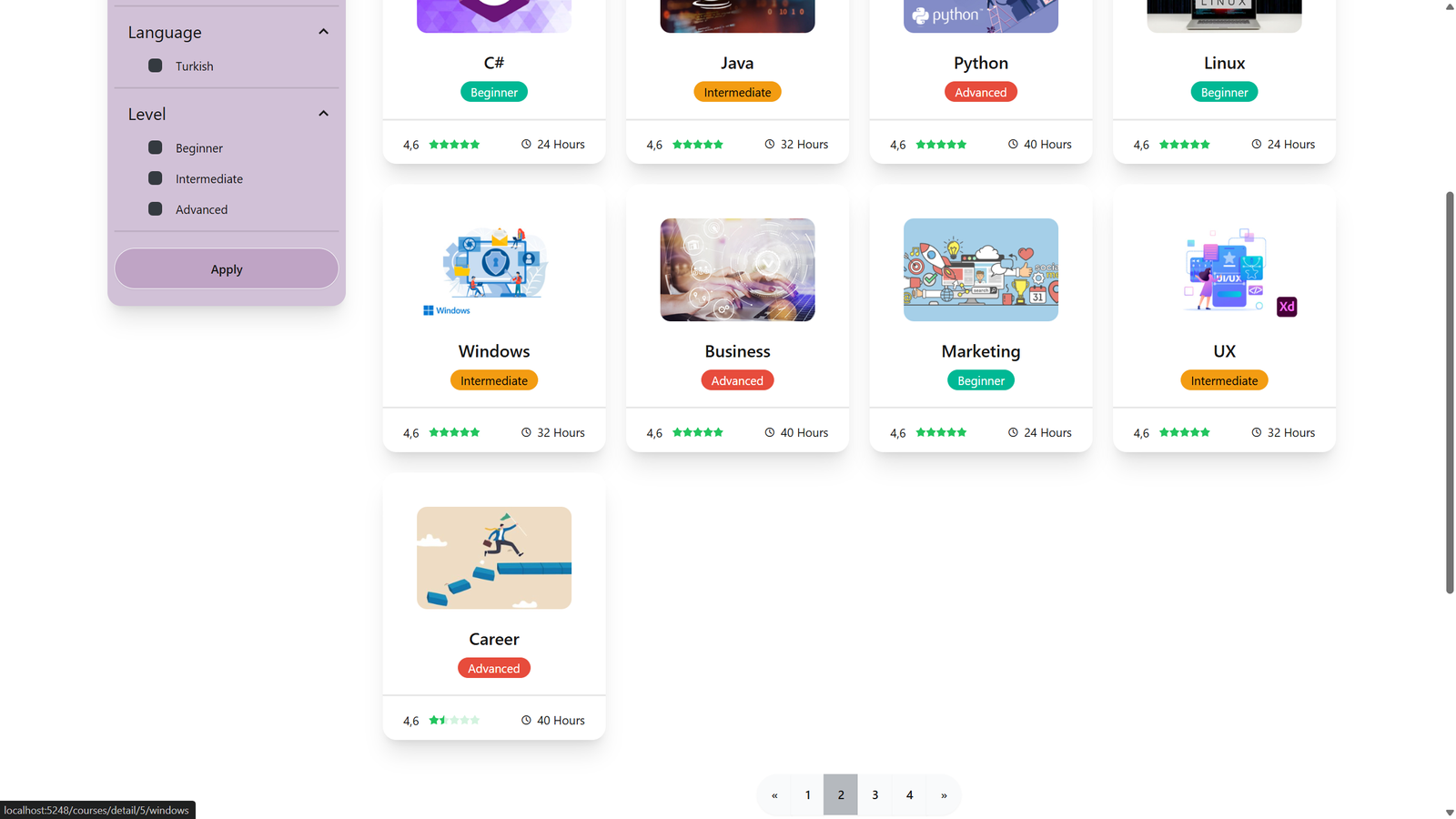Click the star rating on UX course
1456x819 pixels.
[x=1185, y=432]
